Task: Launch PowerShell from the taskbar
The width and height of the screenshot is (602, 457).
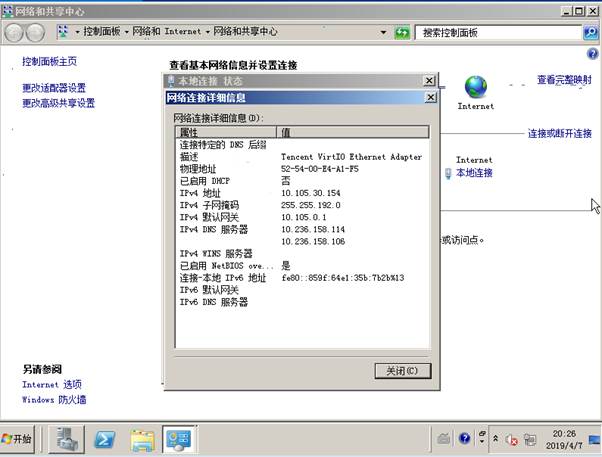Action: (x=104, y=439)
